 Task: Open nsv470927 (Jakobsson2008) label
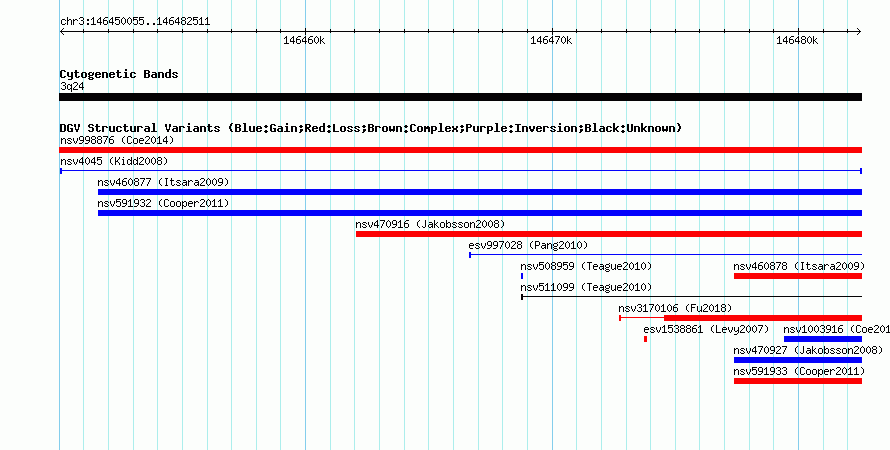coord(808,350)
